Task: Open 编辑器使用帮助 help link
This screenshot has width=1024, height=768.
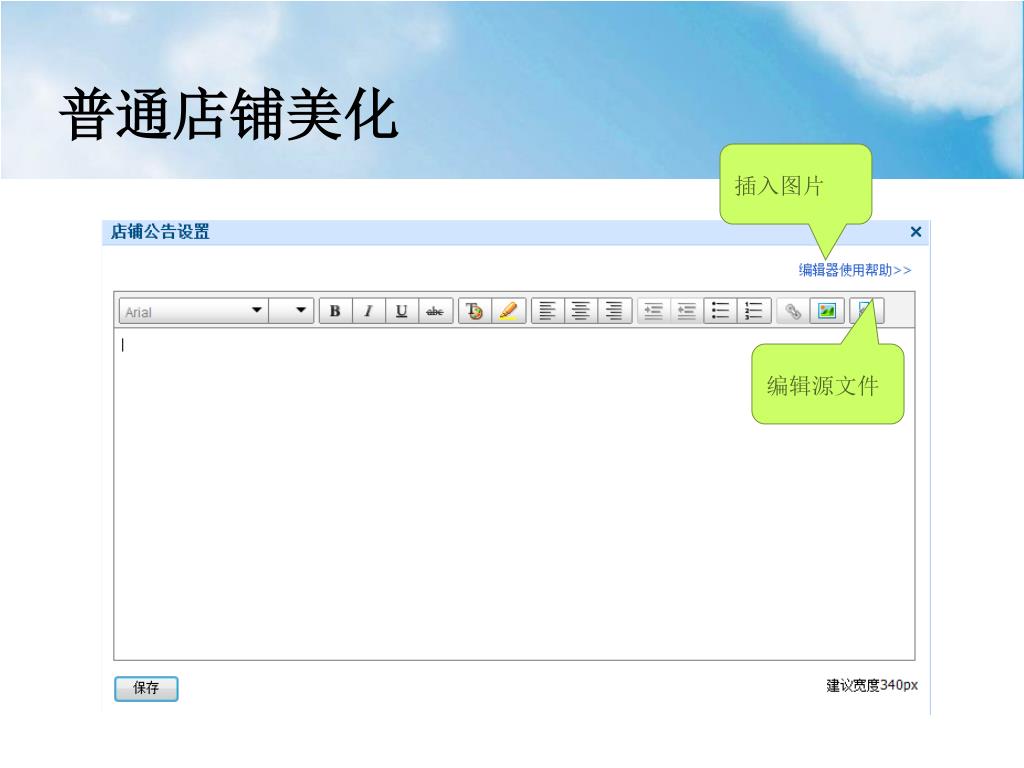Action: click(x=854, y=270)
